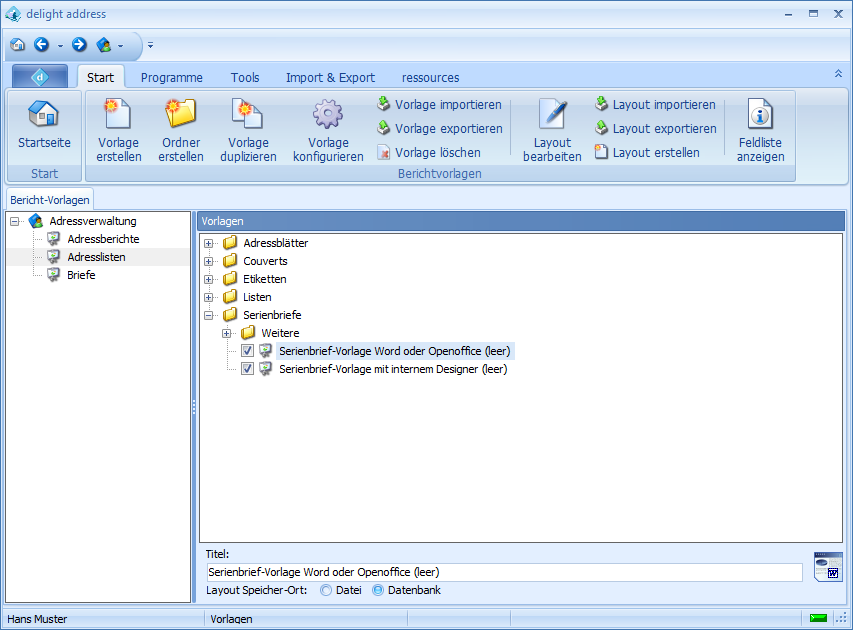The width and height of the screenshot is (853, 630).
Task: Select the Datei radio button
Action: pos(326,590)
